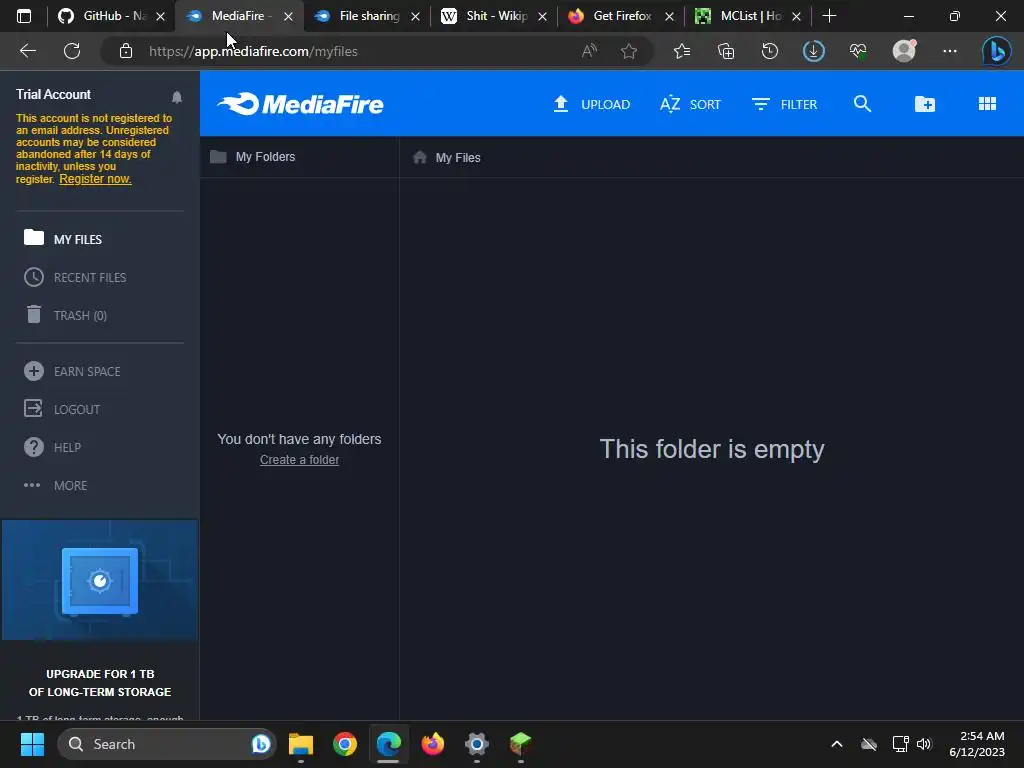The height and width of the screenshot is (768, 1024).
Task: Click Upgrade for 1 TB storage text
Action: [100, 682]
